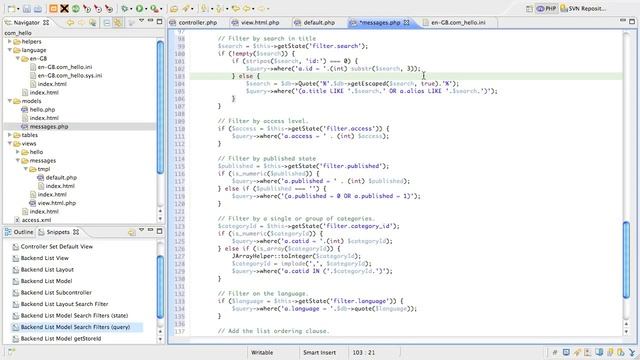Click the Navigator Up/Go Into icon
The width and height of the screenshot is (640, 360).
point(93,23)
